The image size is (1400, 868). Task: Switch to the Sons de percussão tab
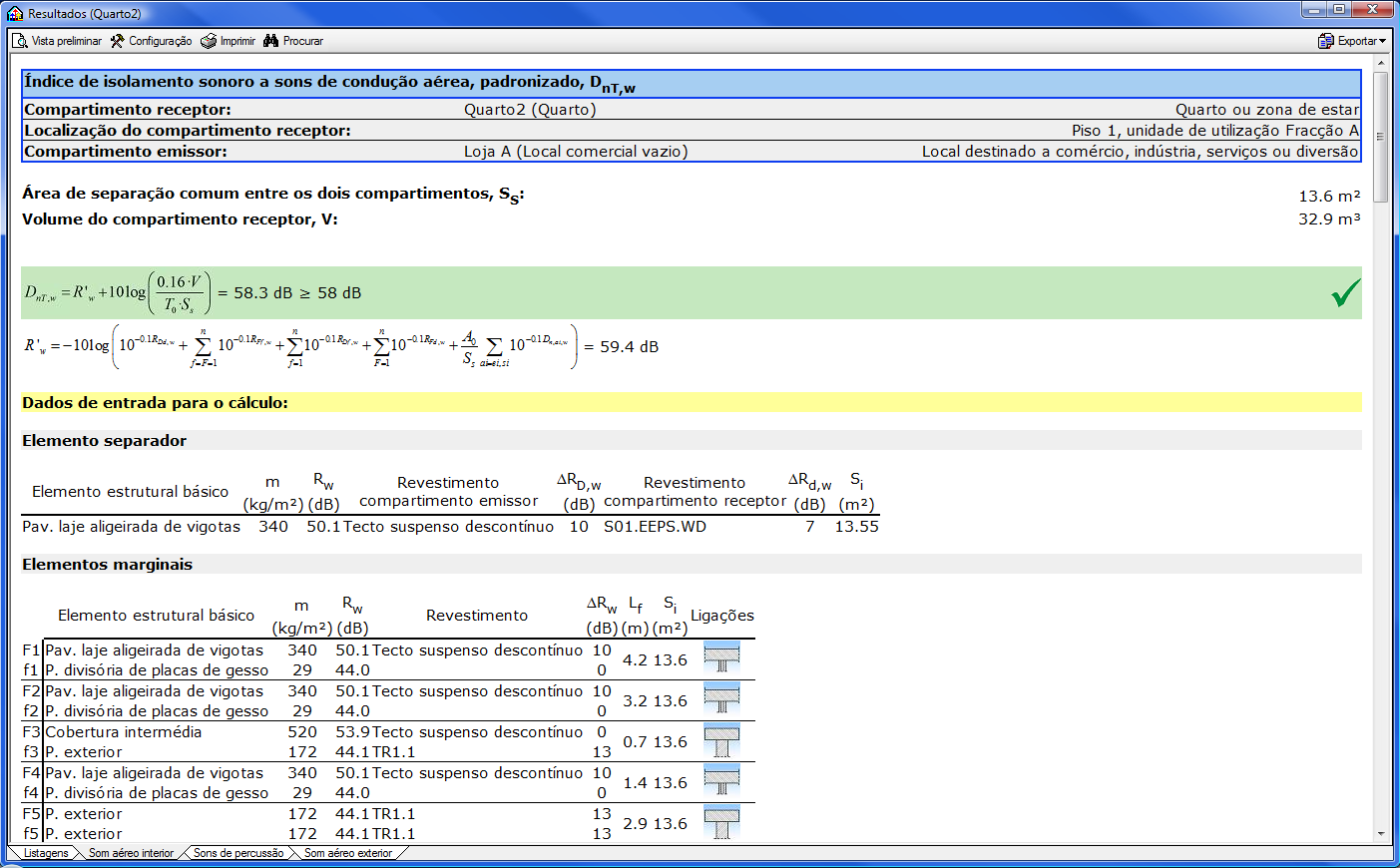(238, 853)
